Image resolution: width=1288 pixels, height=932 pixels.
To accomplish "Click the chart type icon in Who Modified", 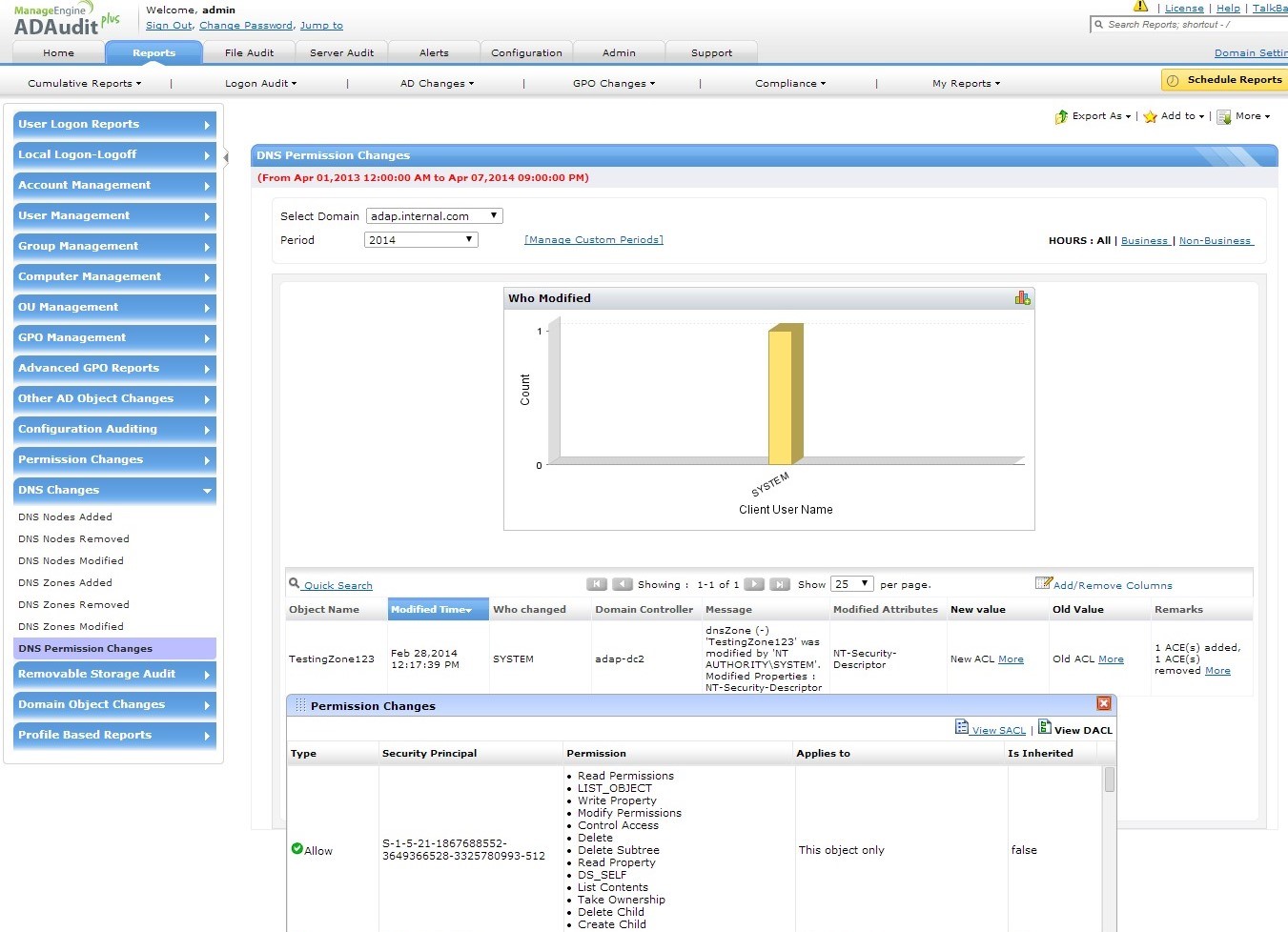I will pos(1022,298).
